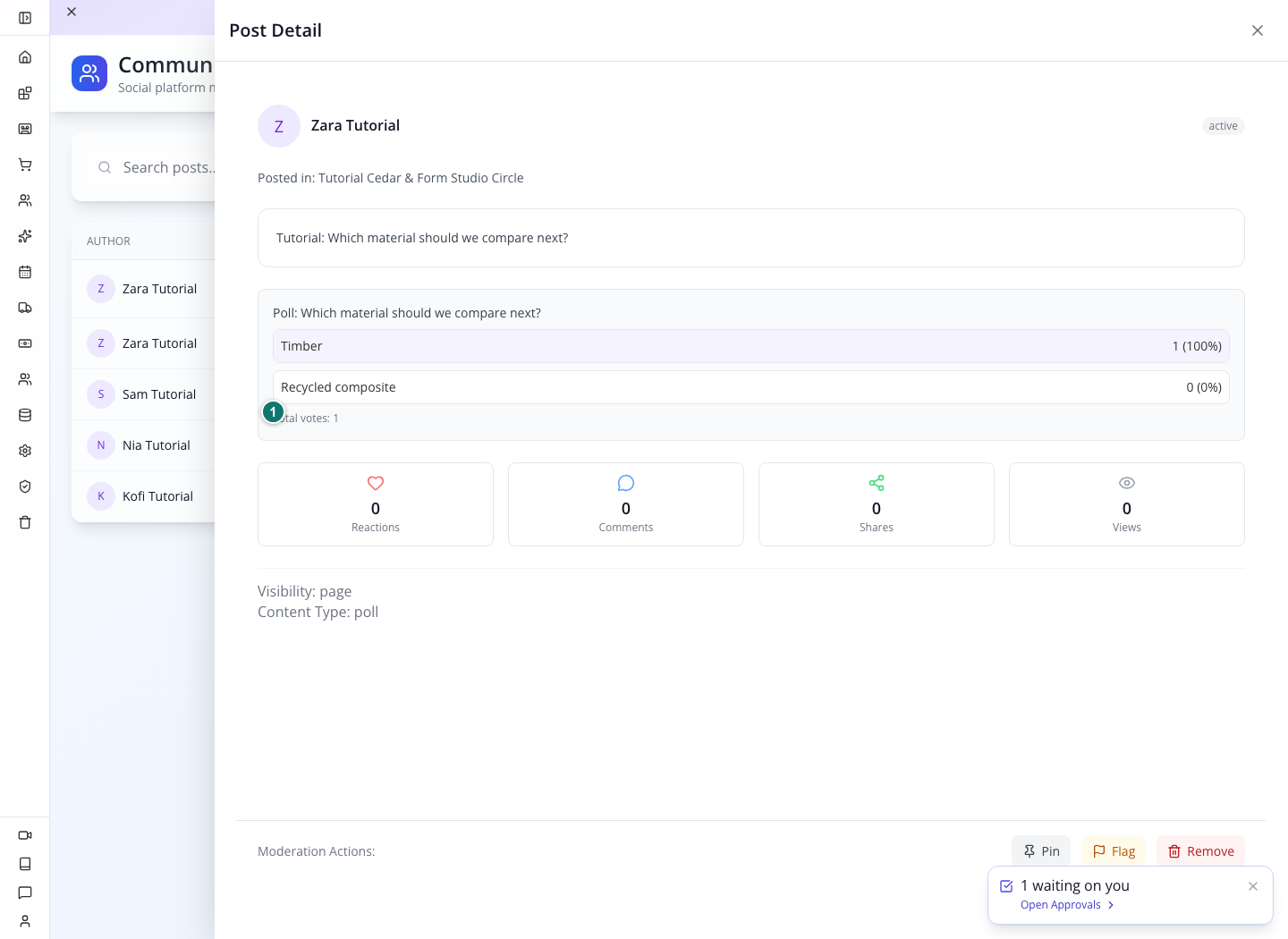This screenshot has width=1288, height=939.
Task: Toggle the sidebar panel collapse icon
Action: coord(25,18)
